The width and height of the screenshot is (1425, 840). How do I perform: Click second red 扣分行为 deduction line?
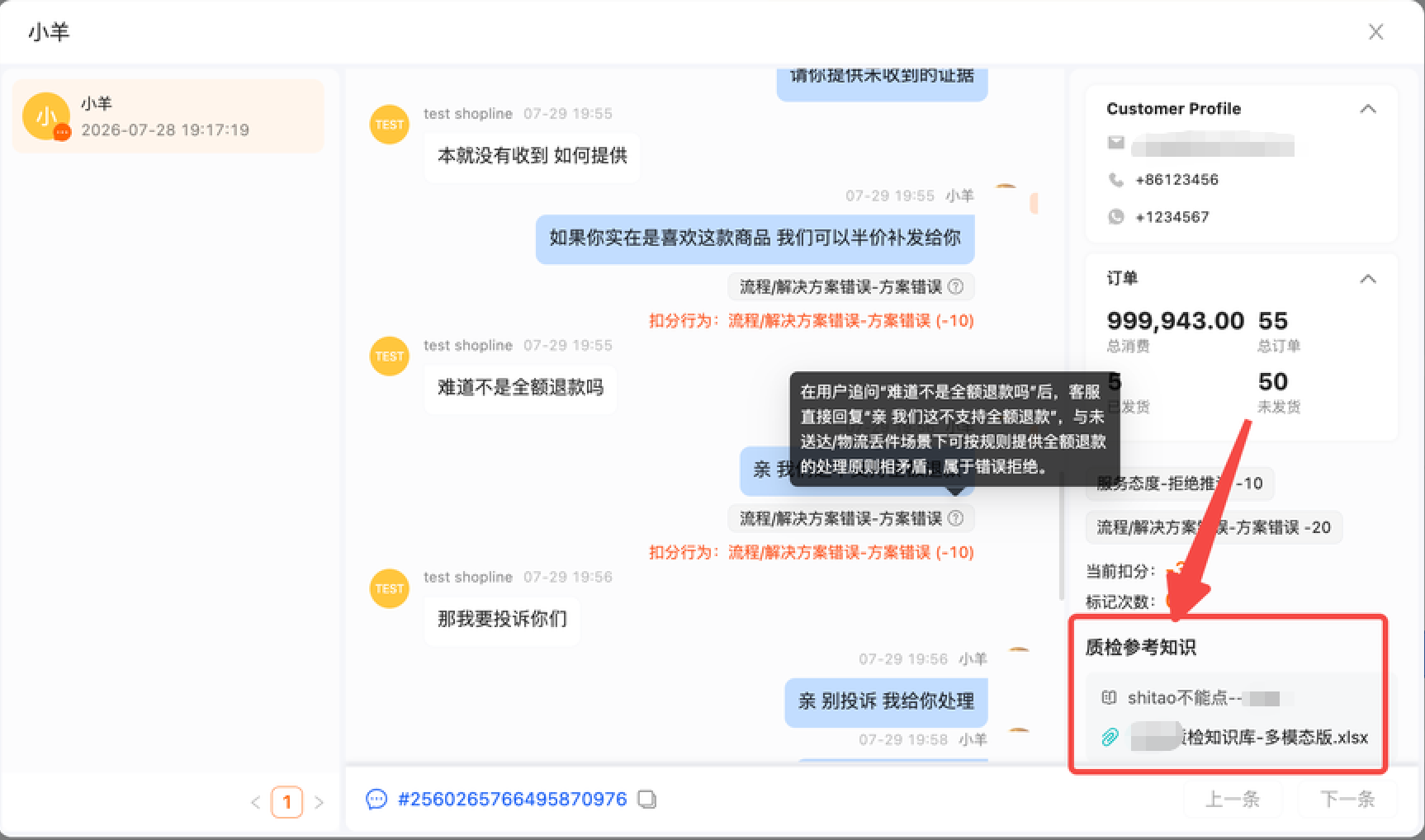[x=812, y=553]
